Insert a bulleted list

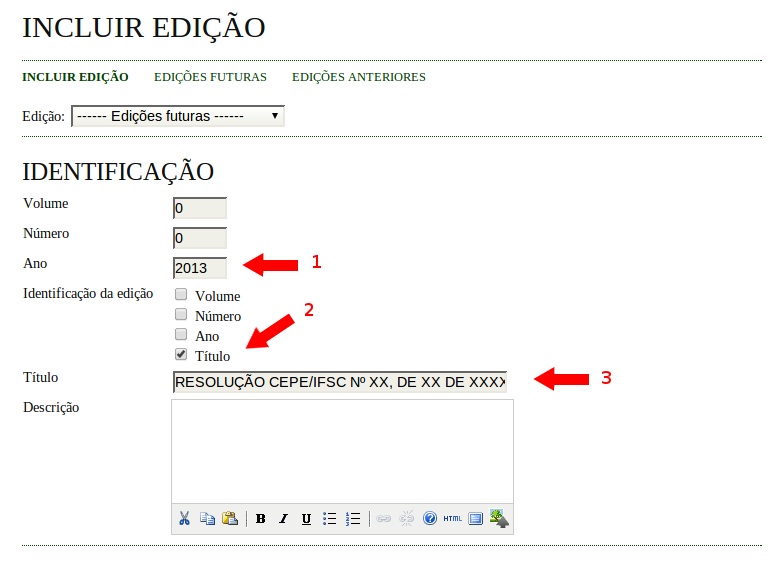pyautogui.click(x=329, y=518)
